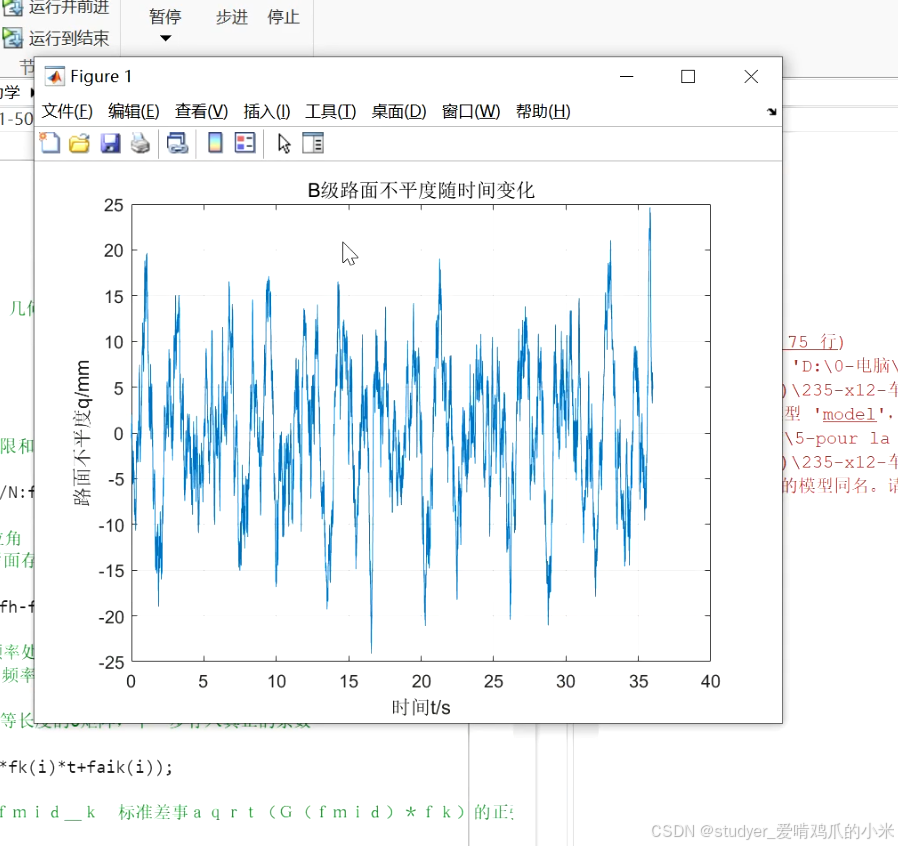Save the figure with floppy disk icon
Image resolution: width=898 pixels, height=846 pixels.
tap(110, 143)
